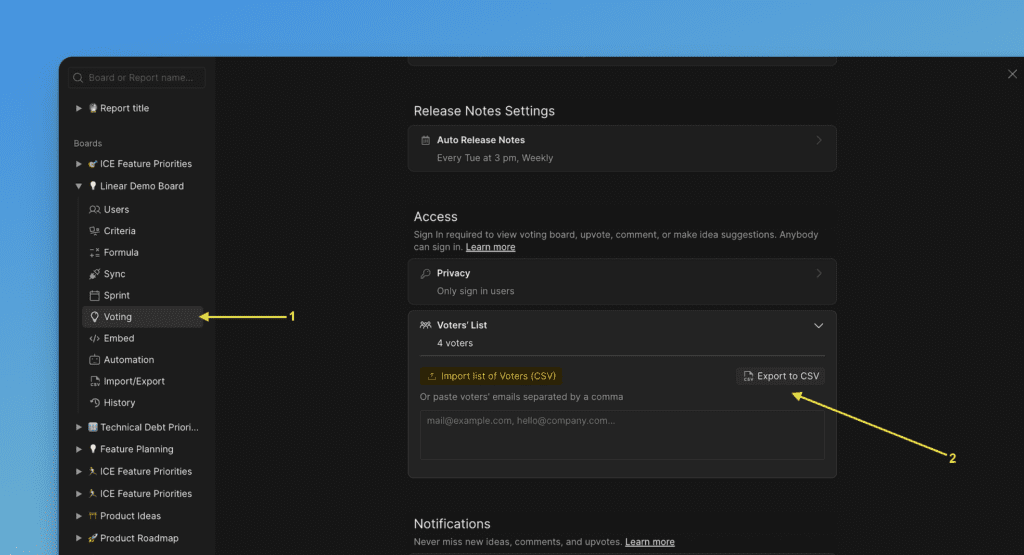Click the Automation icon in sidebar
The image size is (1024, 555).
(95, 360)
